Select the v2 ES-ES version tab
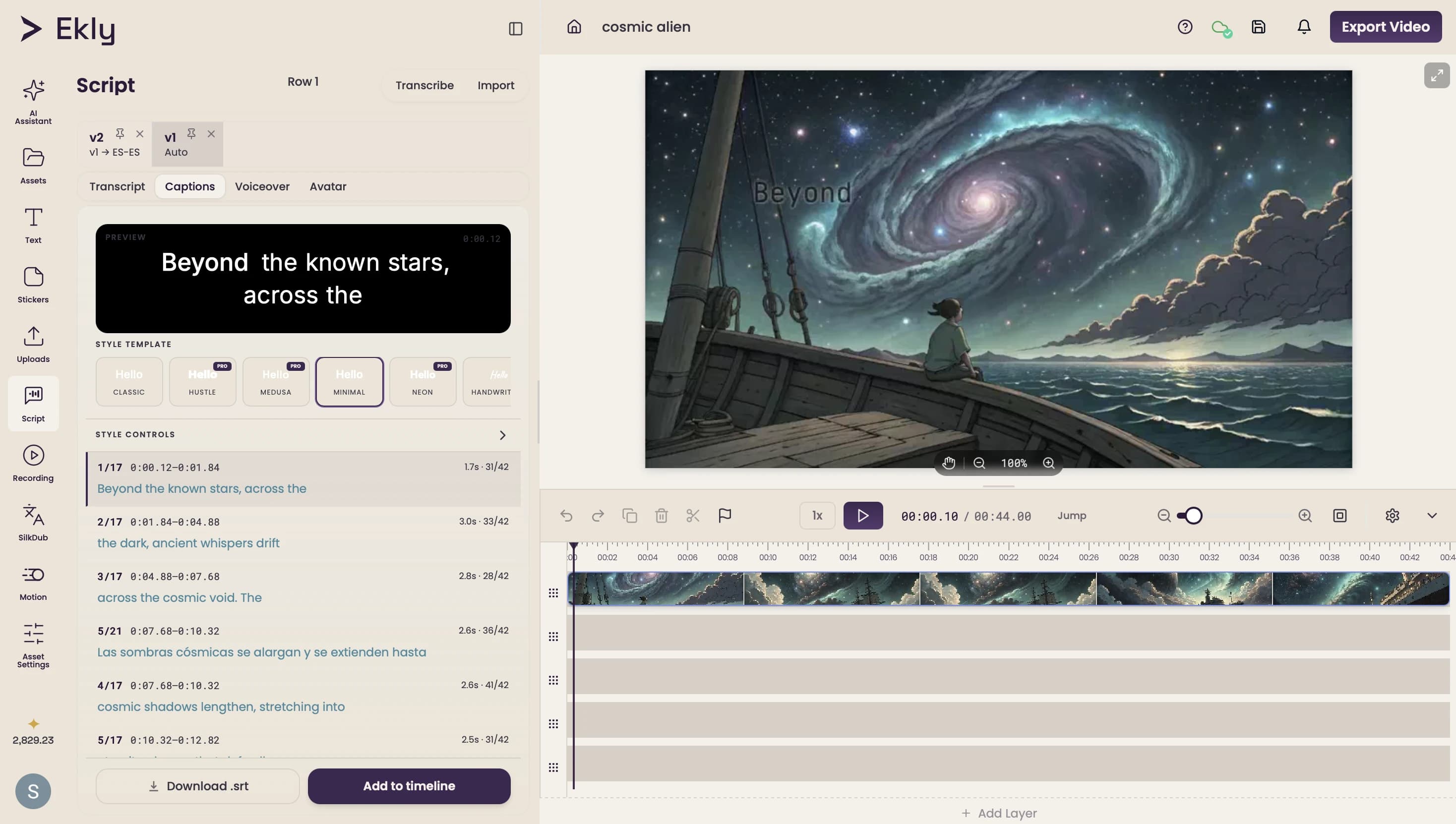This screenshot has width=1456, height=824. pyautogui.click(x=115, y=144)
